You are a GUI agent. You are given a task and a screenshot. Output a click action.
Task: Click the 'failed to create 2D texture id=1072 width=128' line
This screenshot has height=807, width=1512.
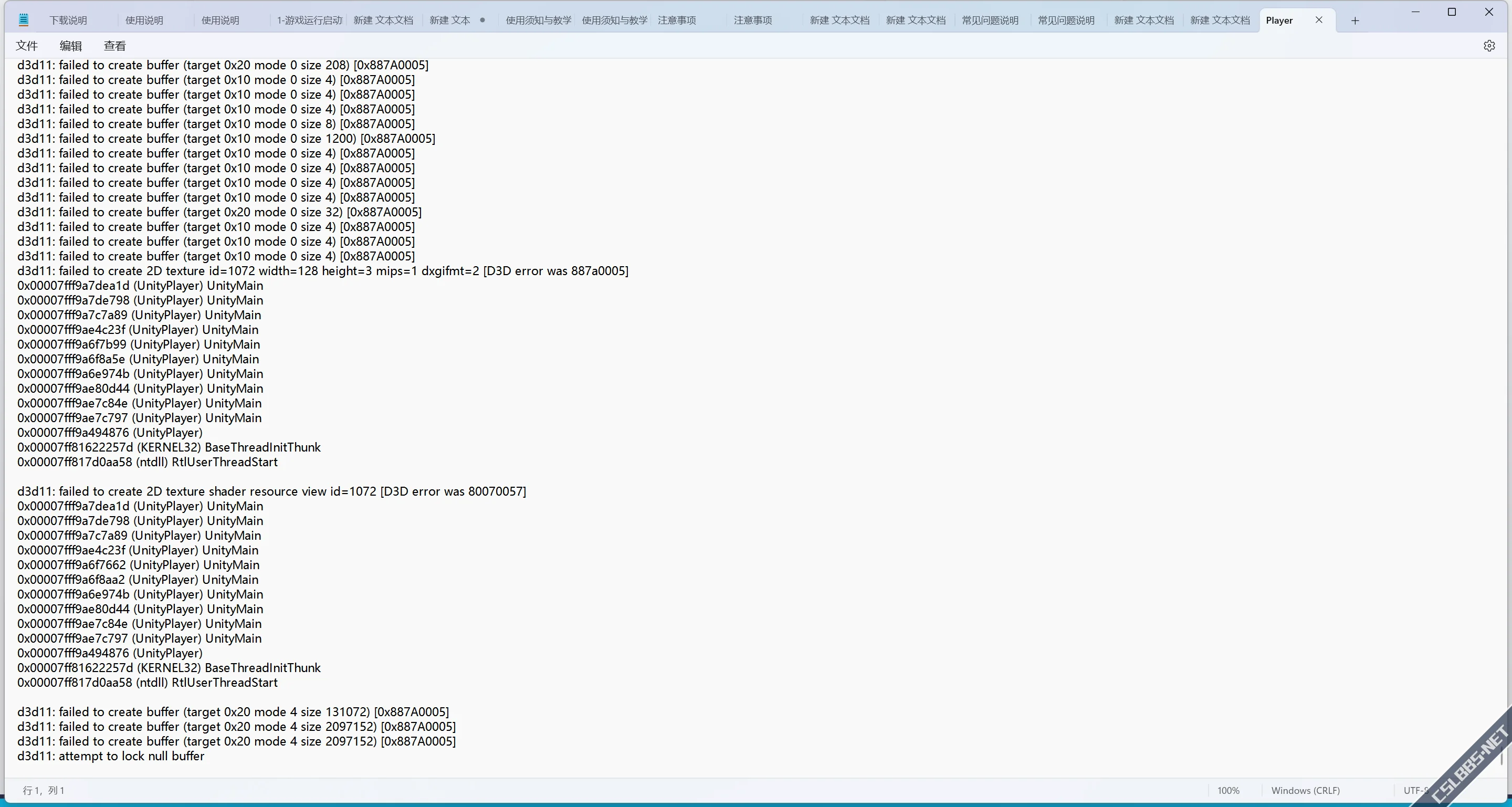pyautogui.click(x=322, y=270)
